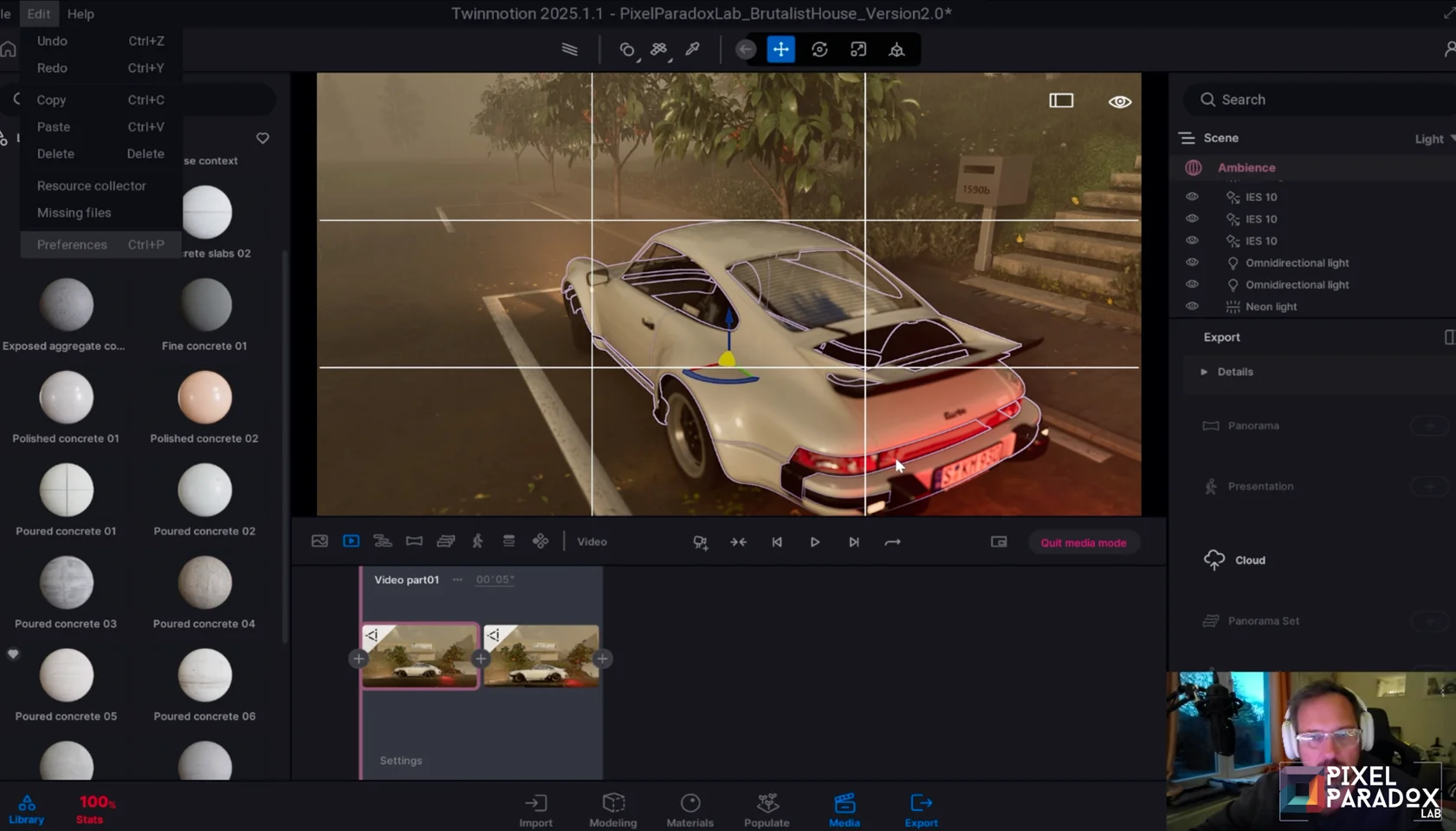Open the Light filter dropdown

[1433, 139]
